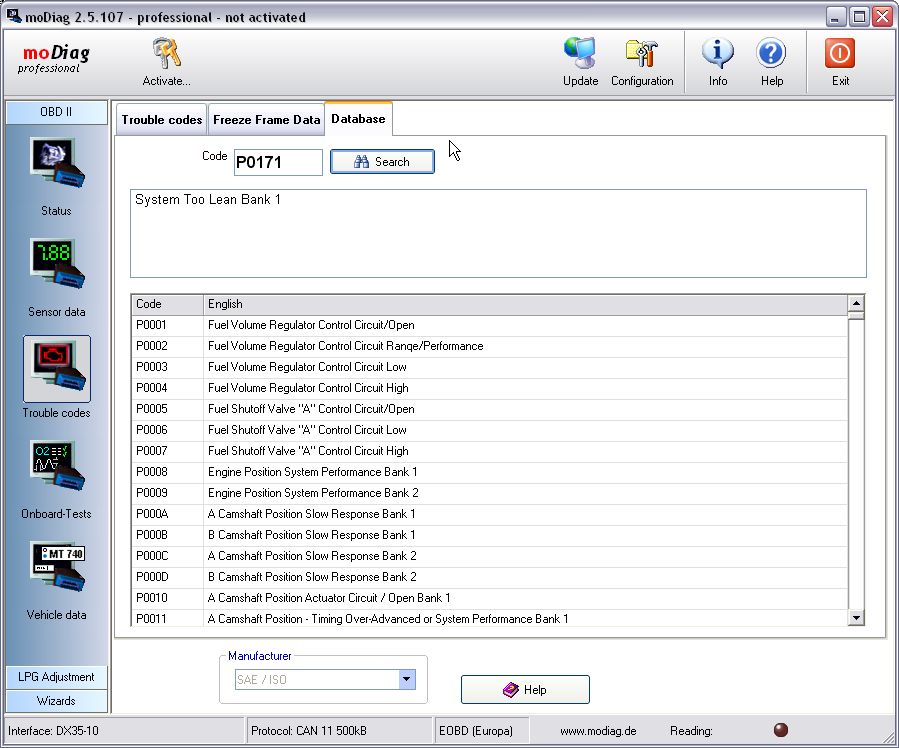
Task: Click the English column header
Action: click(525, 304)
